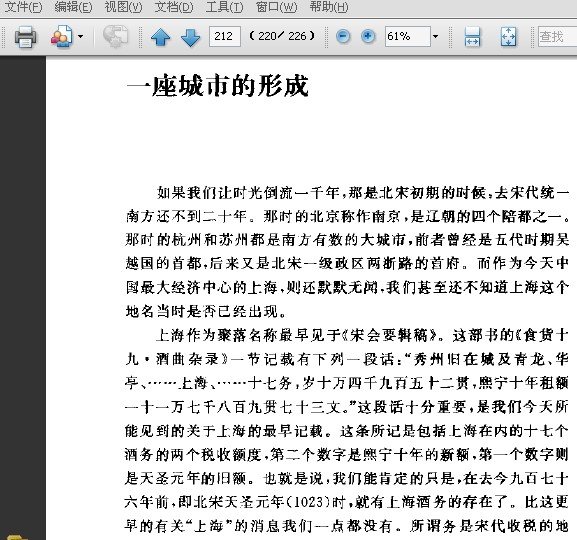This screenshot has height=540, width=577.
Task: Click the page number field showing 212
Action: coord(224,36)
